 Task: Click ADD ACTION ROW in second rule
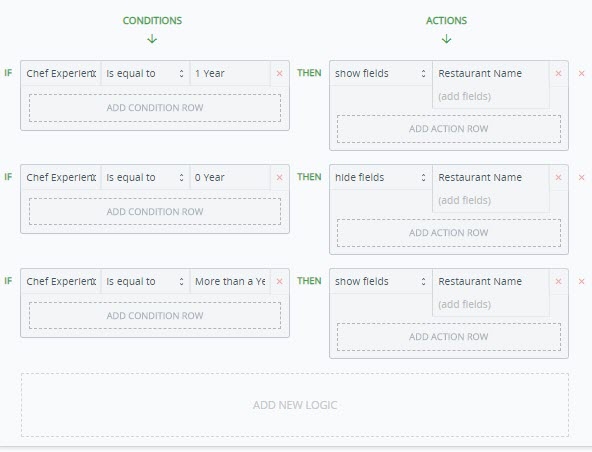coord(449,233)
